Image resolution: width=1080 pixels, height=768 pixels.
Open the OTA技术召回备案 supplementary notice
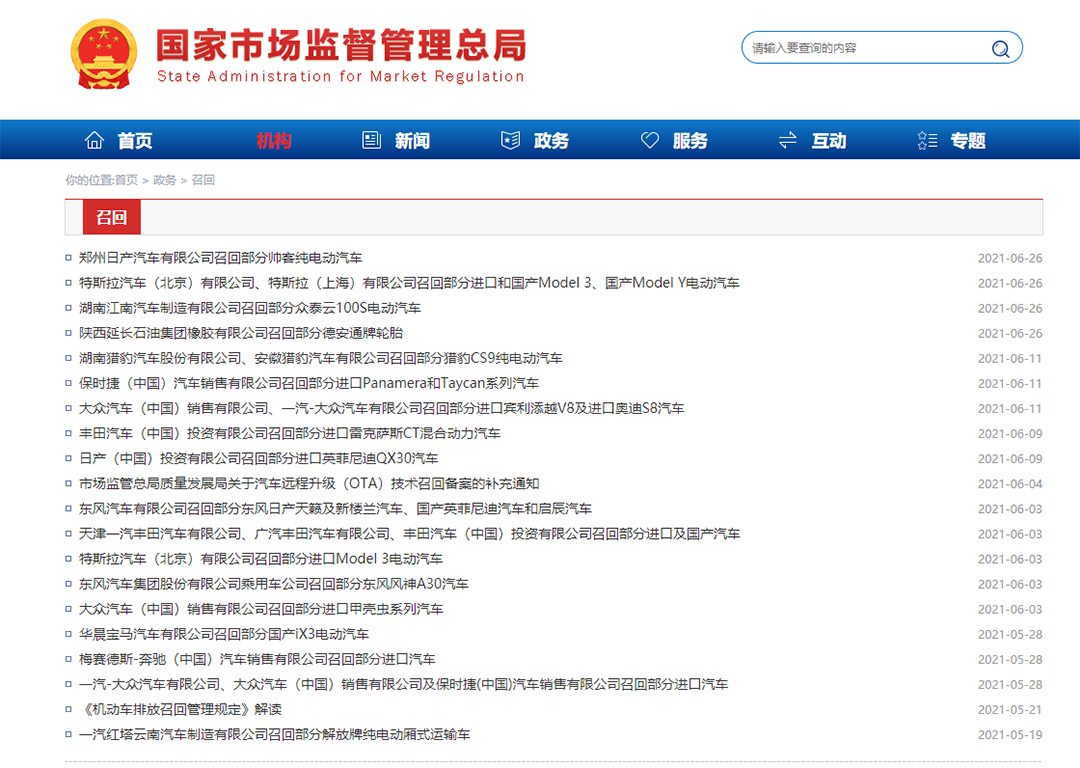pyautogui.click(x=309, y=484)
